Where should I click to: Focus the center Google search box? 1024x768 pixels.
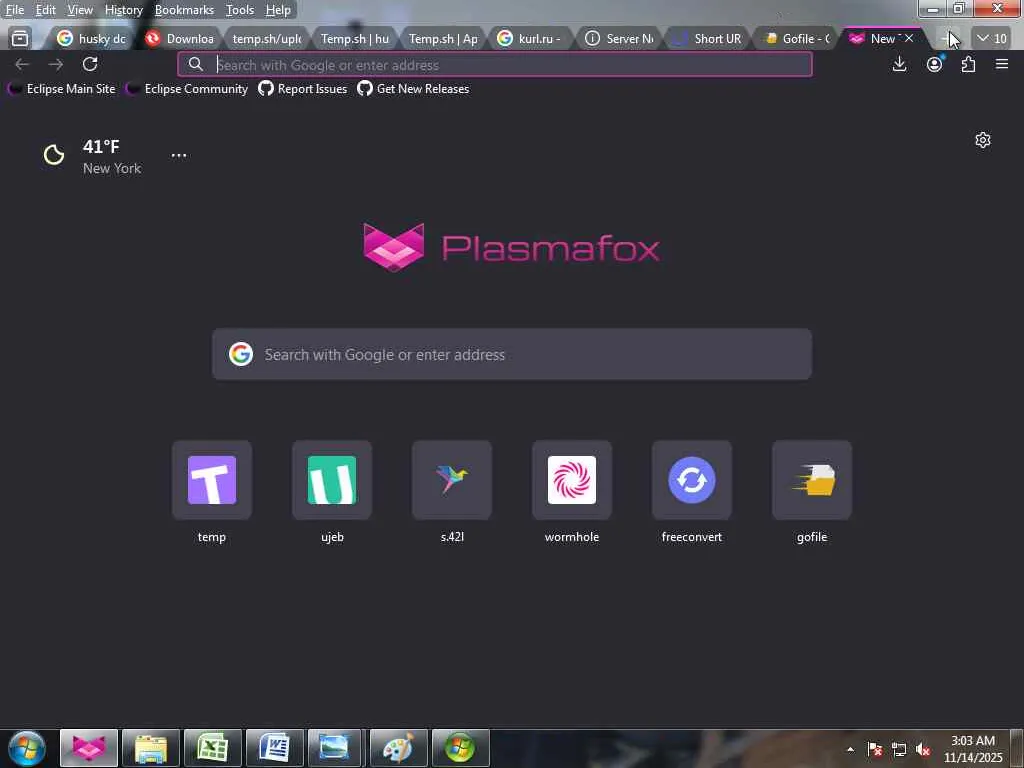tap(512, 355)
